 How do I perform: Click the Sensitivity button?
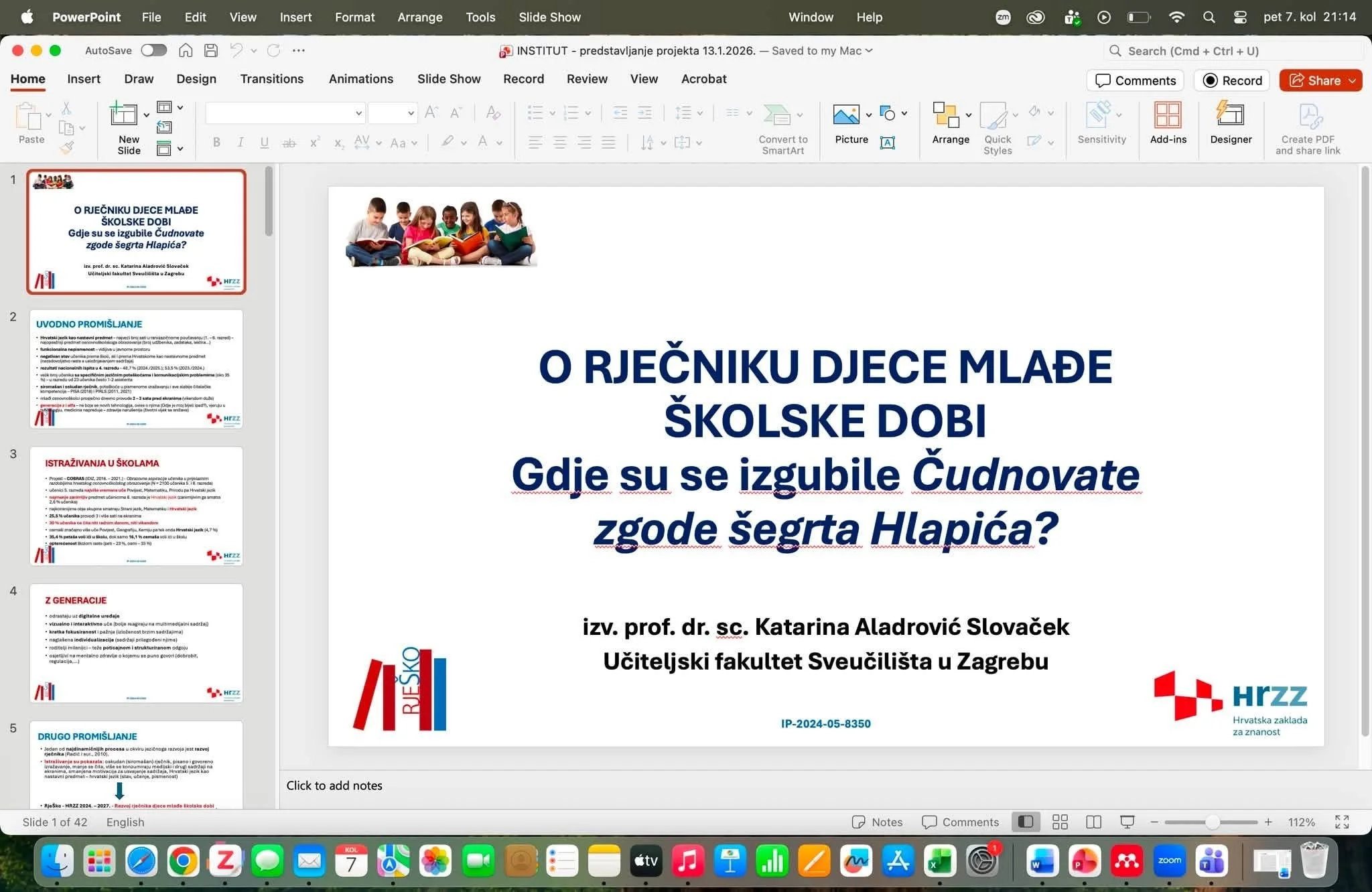1101,123
